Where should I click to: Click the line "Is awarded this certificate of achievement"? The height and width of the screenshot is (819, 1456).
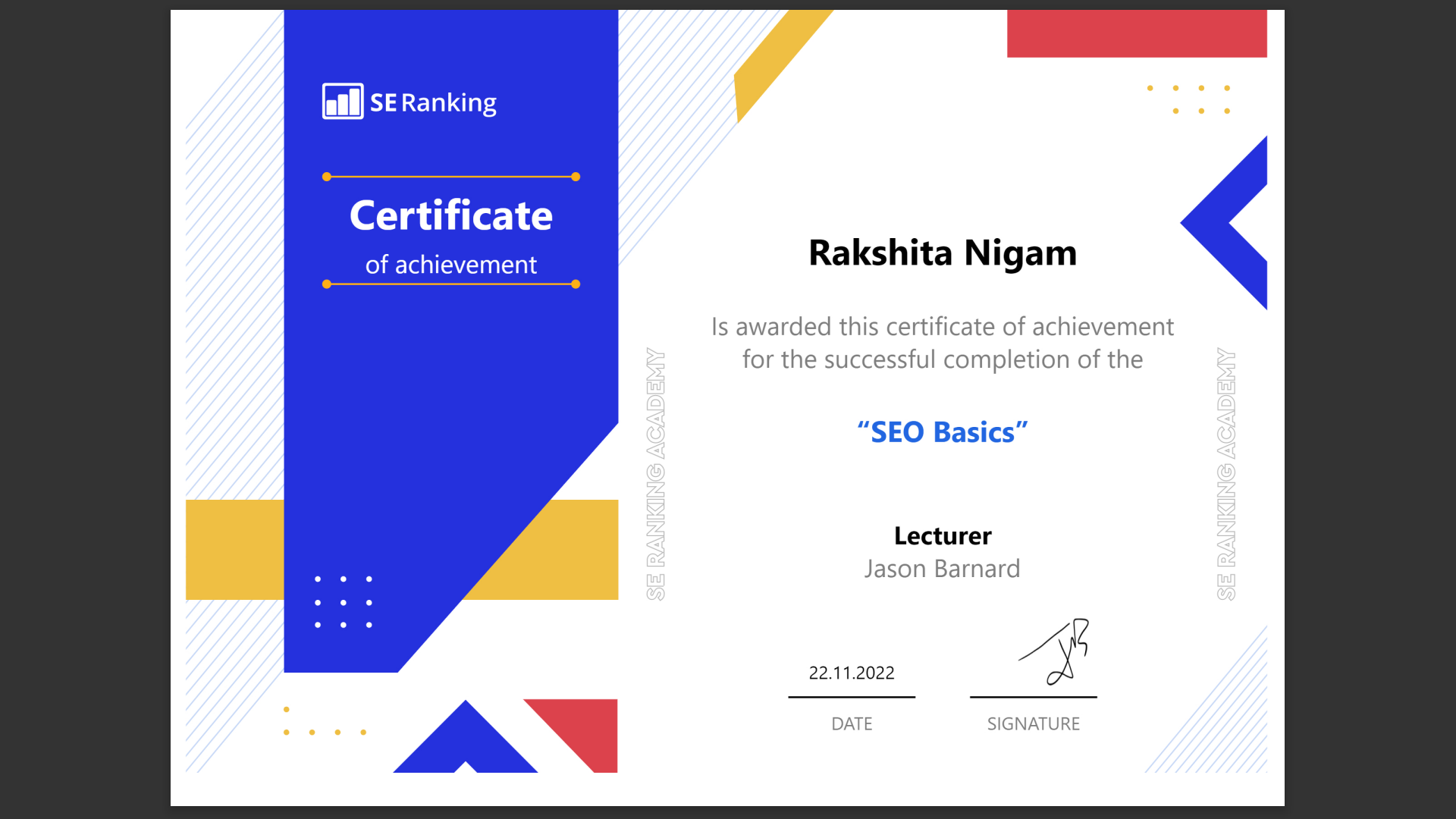(x=943, y=327)
